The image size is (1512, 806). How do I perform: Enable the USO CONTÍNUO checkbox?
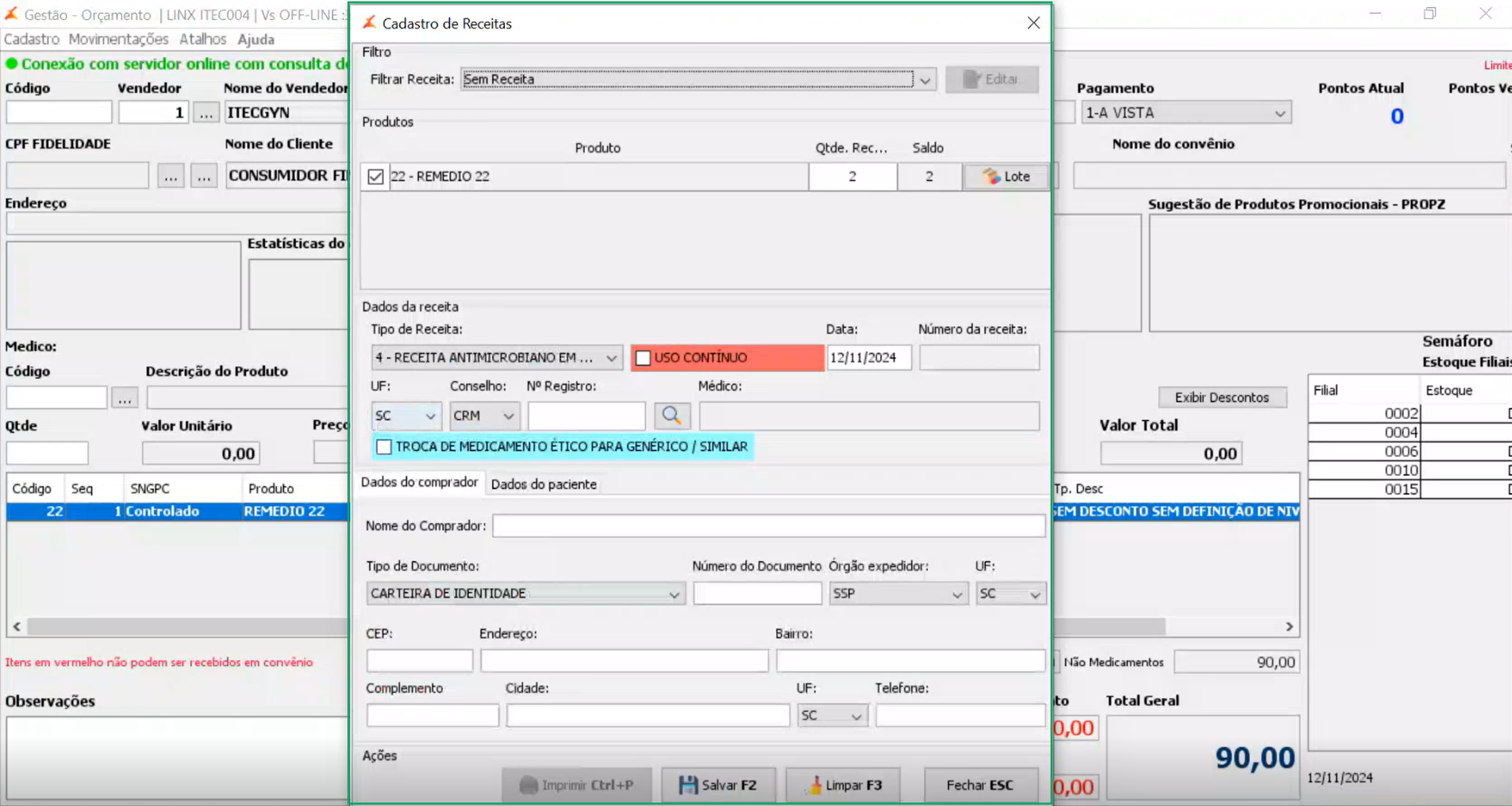[643, 358]
